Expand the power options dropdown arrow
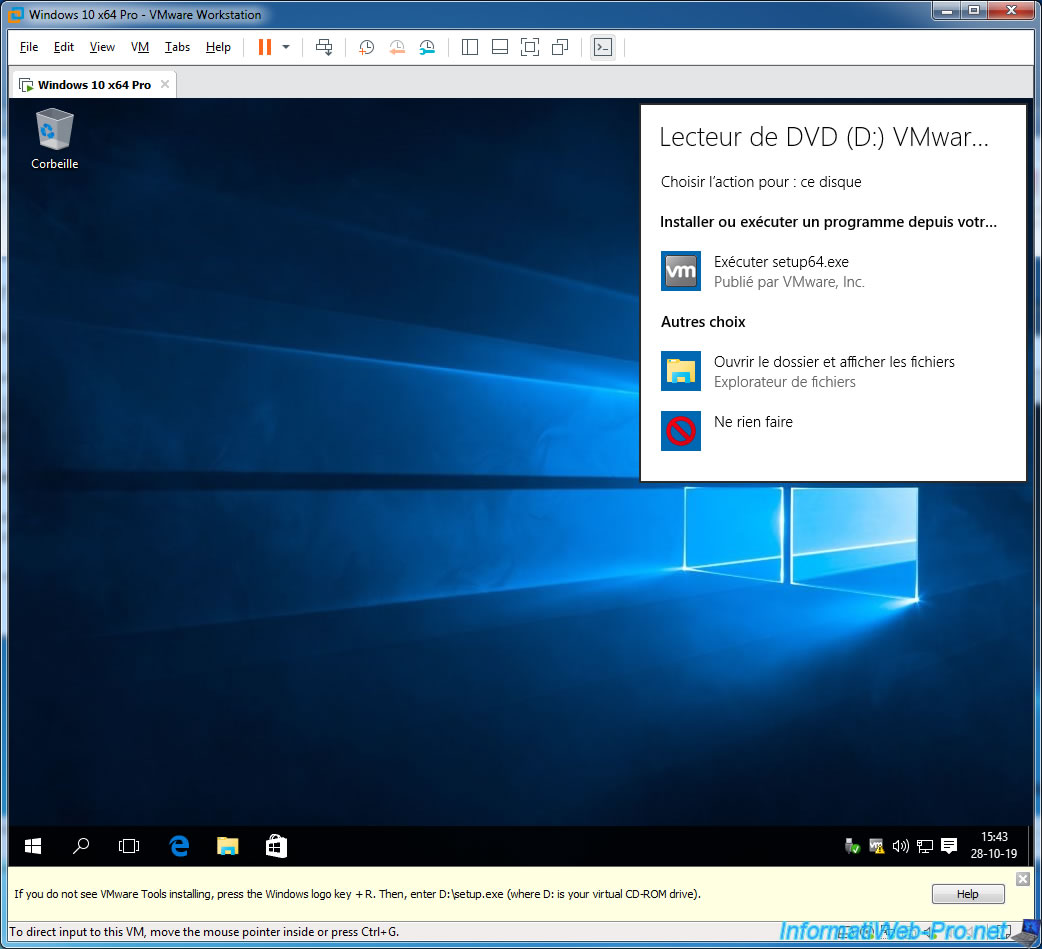Screen dimensions: 1042x949 tap(286, 47)
